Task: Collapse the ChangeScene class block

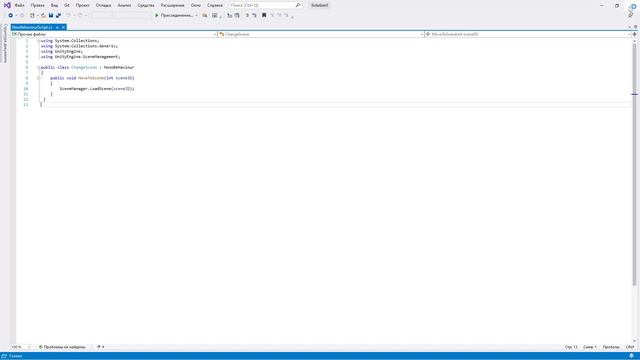Action: point(38,67)
